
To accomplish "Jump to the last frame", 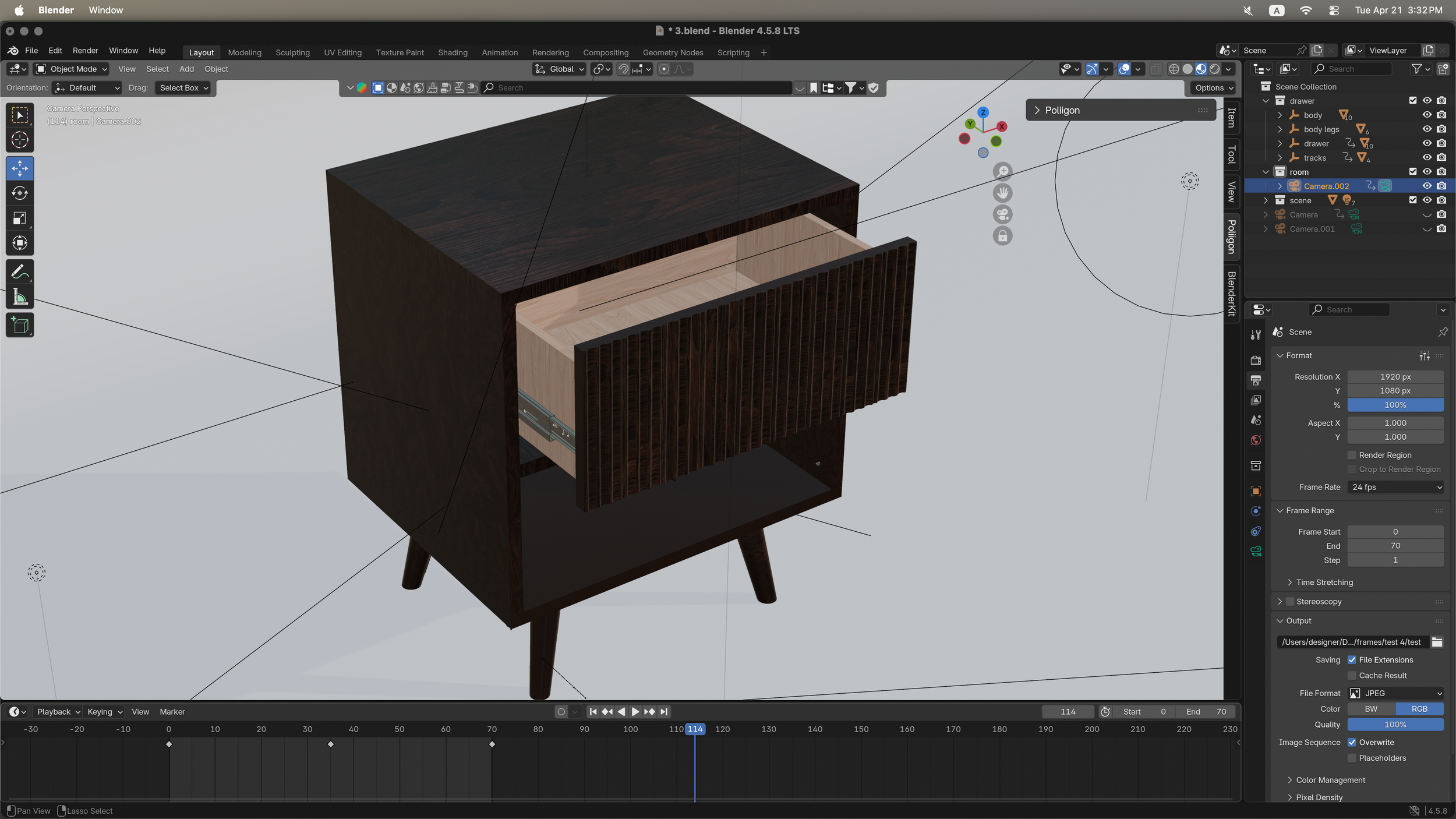I will (664, 712).
